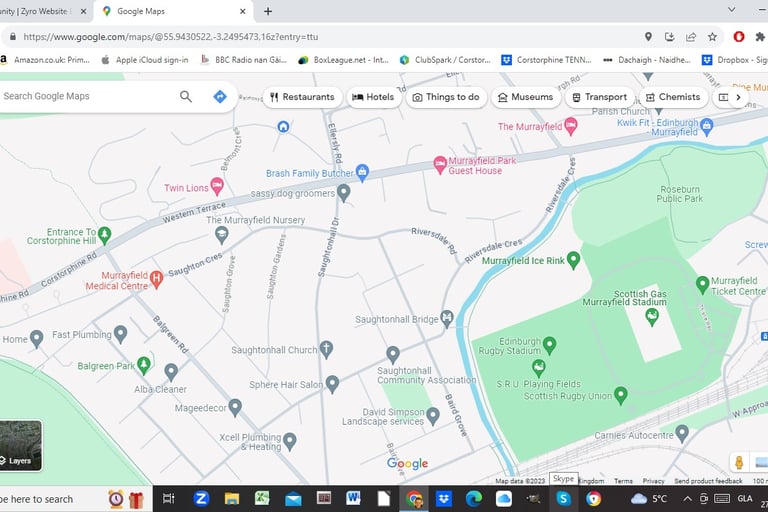This screenshot has width=768, height=512.
Task: Click the Terms link at the map bottom
Action: pyautogui.click(x=623, y=481)
